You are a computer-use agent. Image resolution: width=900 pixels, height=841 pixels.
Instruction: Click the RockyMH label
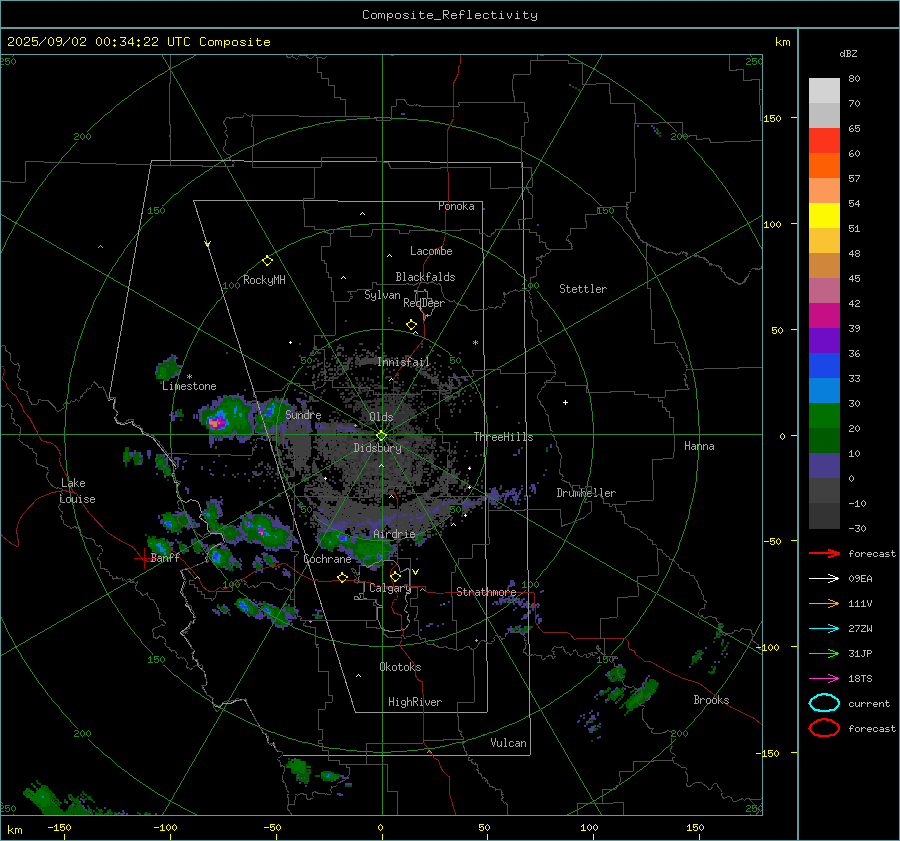[x=264, y=280]
